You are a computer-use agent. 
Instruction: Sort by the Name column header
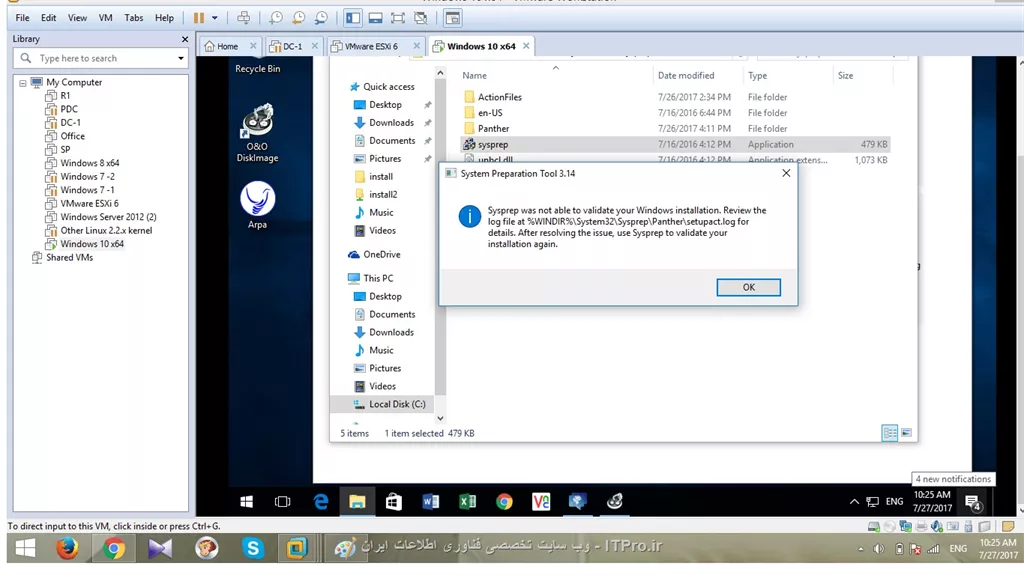tap(475, 76)
